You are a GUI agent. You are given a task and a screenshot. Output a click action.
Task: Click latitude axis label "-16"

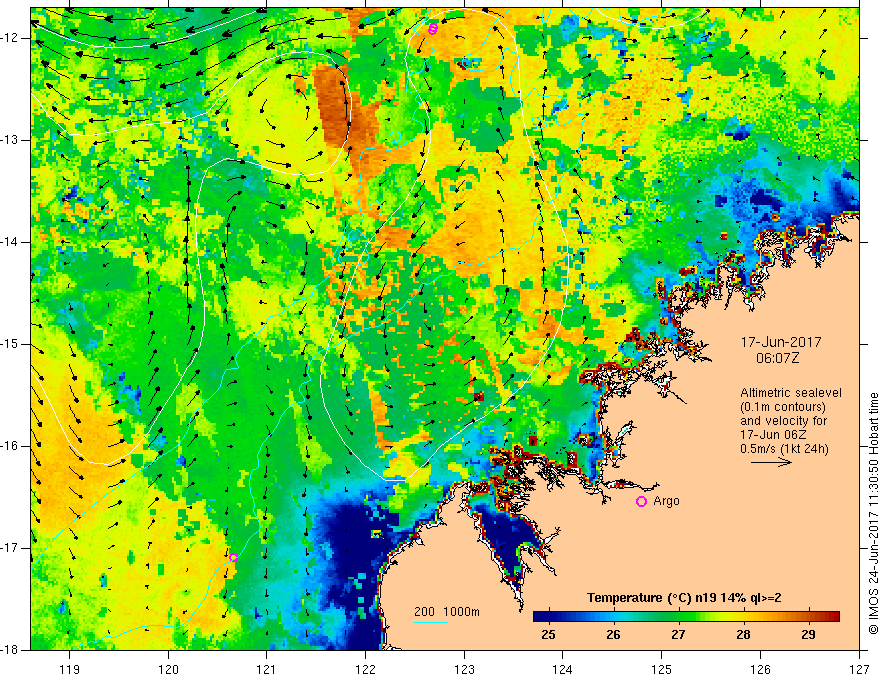pyautogui.click(x=11, y=446)
